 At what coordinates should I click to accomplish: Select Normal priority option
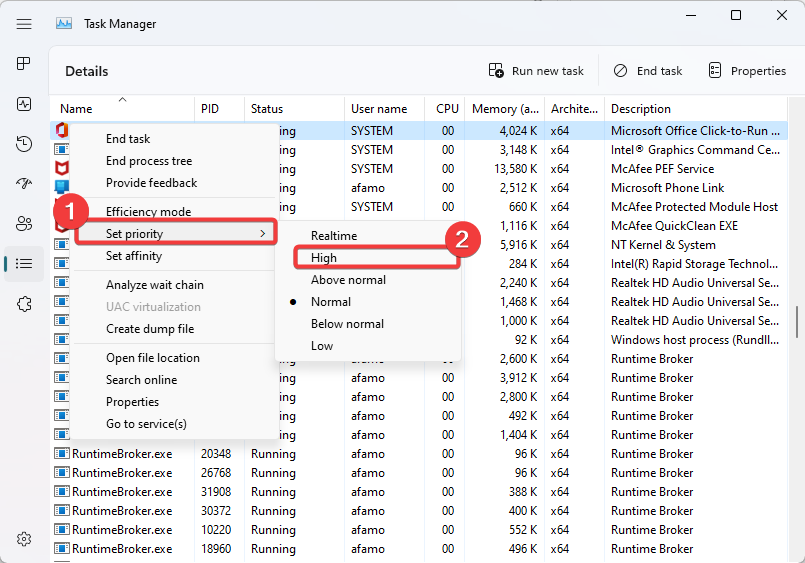tap(331, 302)
